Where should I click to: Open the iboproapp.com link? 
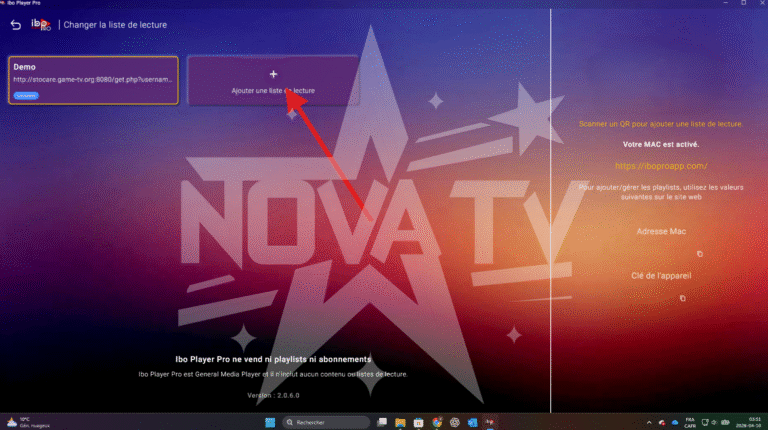[660, 166]
